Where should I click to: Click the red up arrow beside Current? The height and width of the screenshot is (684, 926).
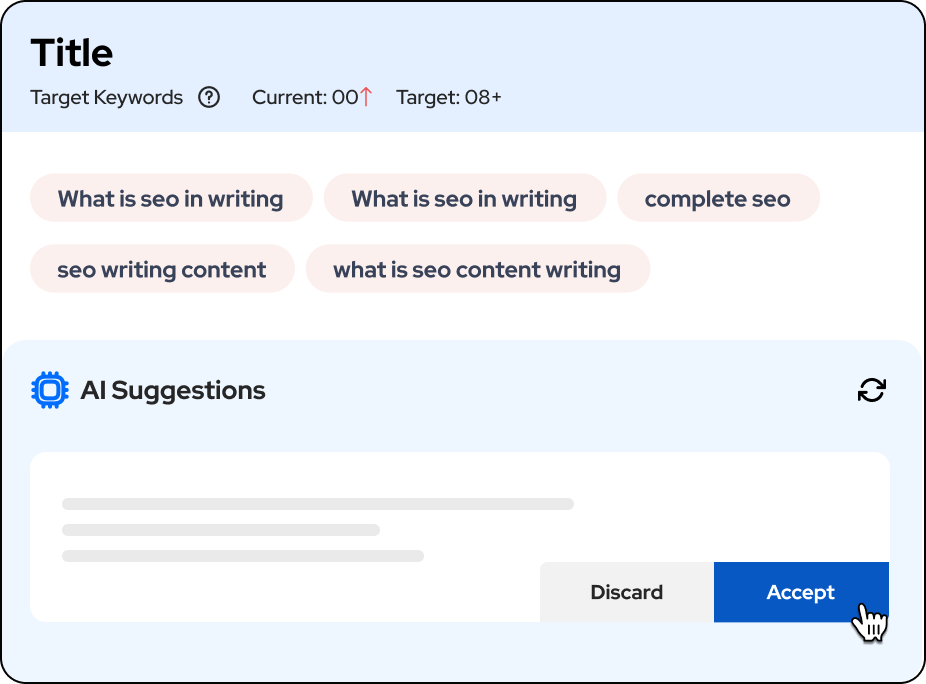(366, 97)
